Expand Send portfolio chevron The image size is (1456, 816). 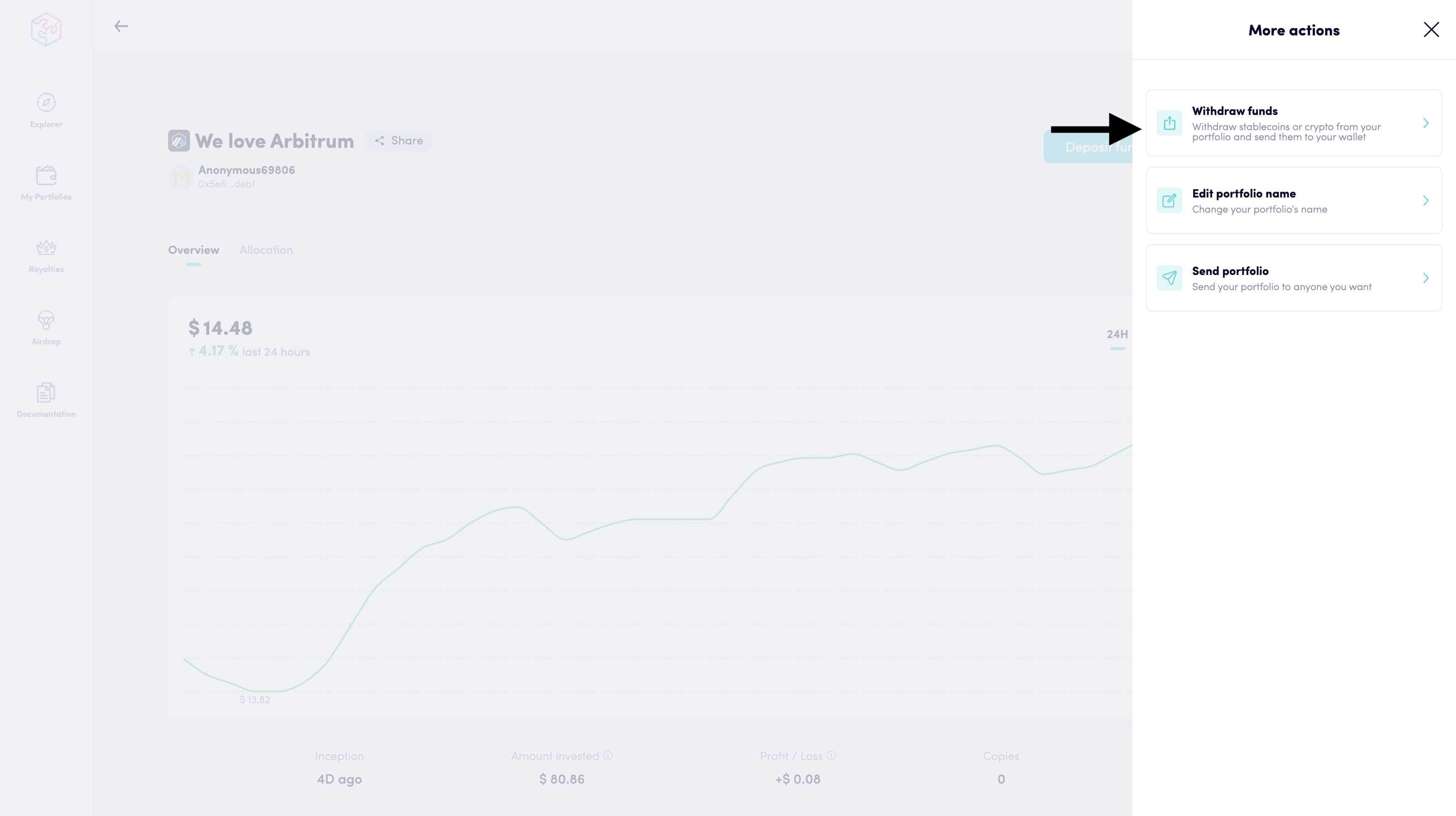point(1426,278)
